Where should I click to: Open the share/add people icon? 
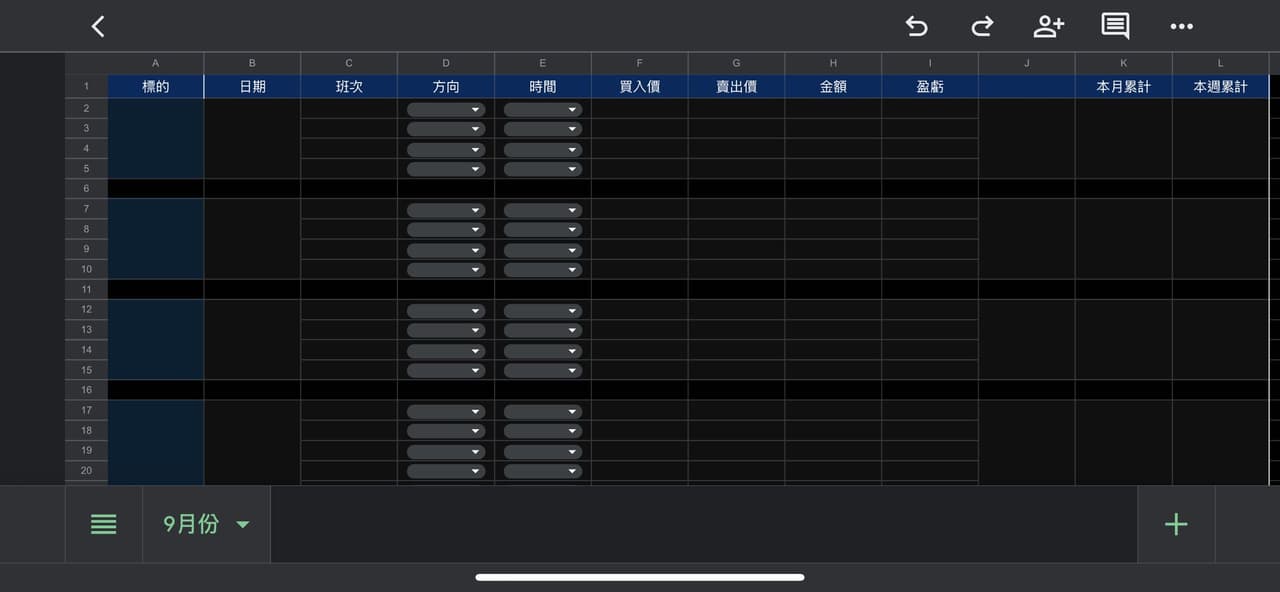click(1048, 27)
